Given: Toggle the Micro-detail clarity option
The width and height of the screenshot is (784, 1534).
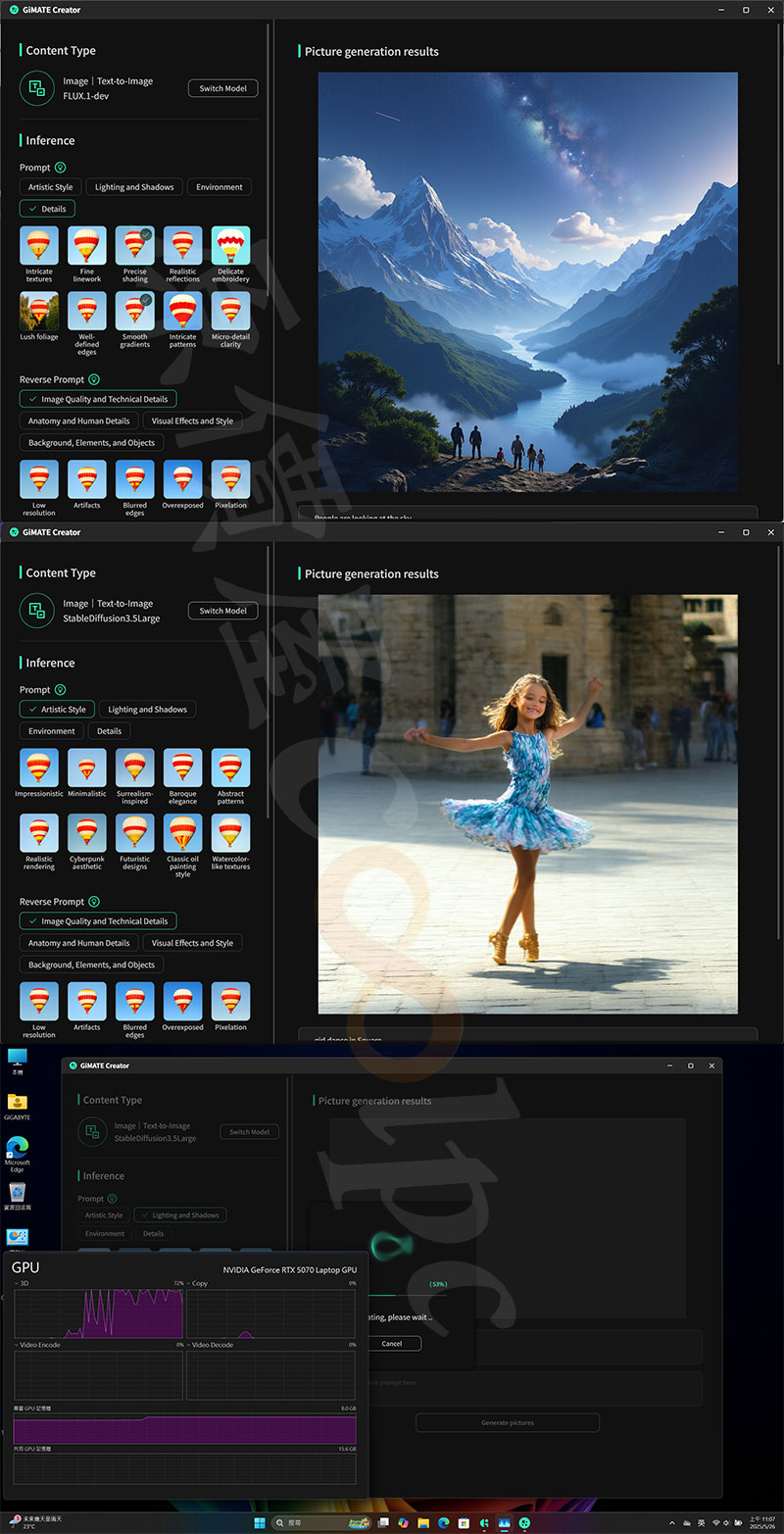Looking at the screenshot, I should pyautogui.click(x=230, y=311).
